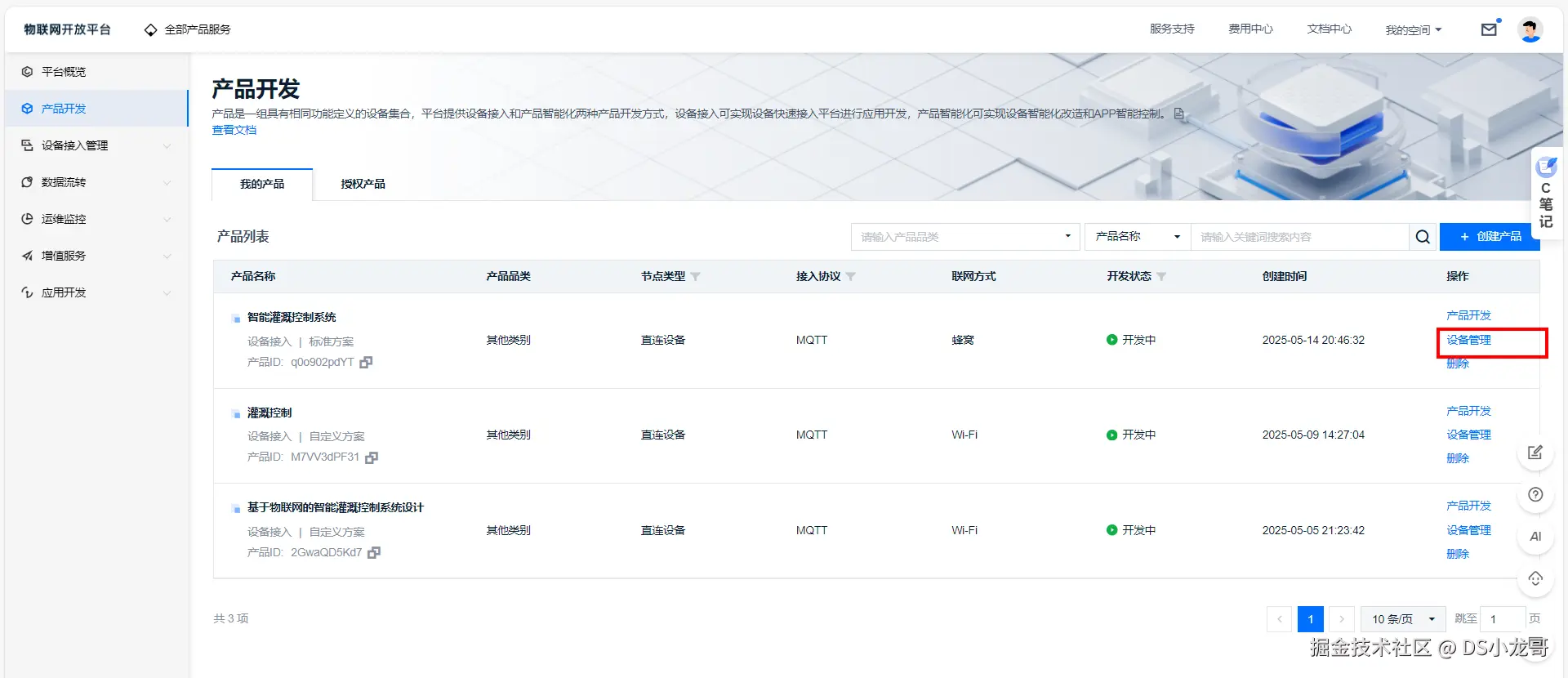Viewport: 1568px width, 678px height.
Task: Copy product ID M7VV3dPF31
Action: tap(372, 457)
